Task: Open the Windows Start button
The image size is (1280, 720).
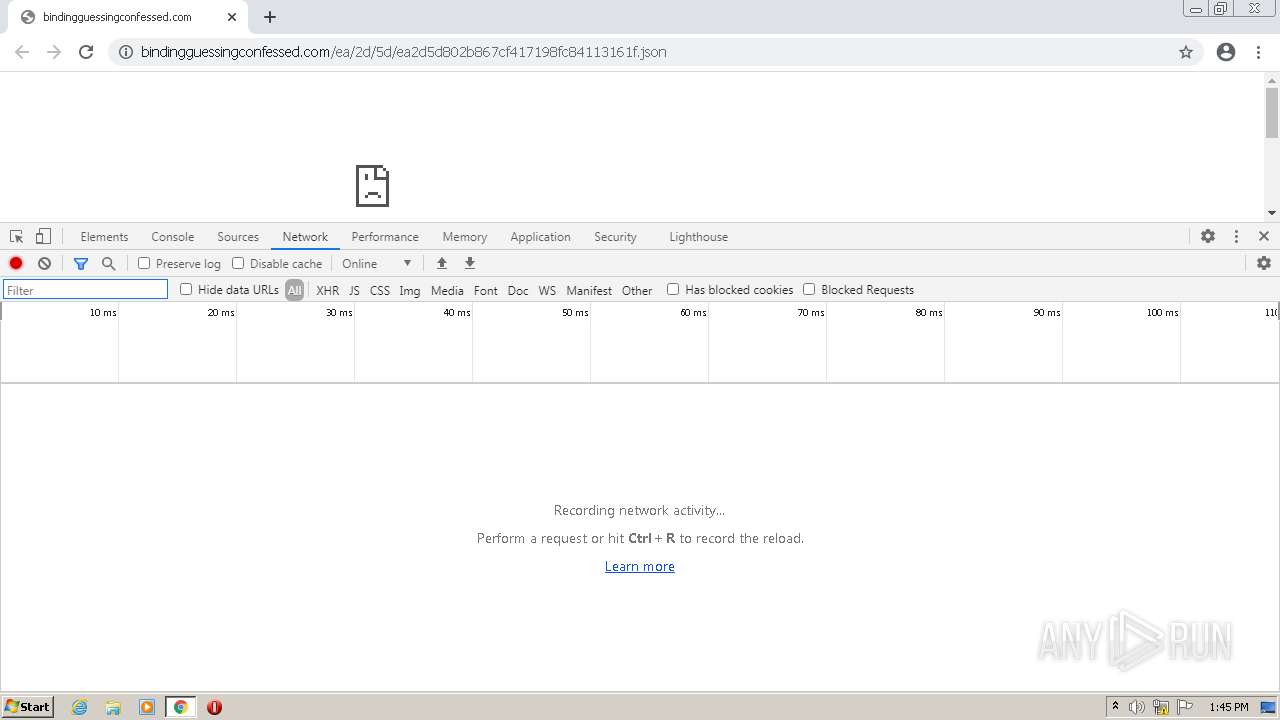Action: (x=28, y=707)
